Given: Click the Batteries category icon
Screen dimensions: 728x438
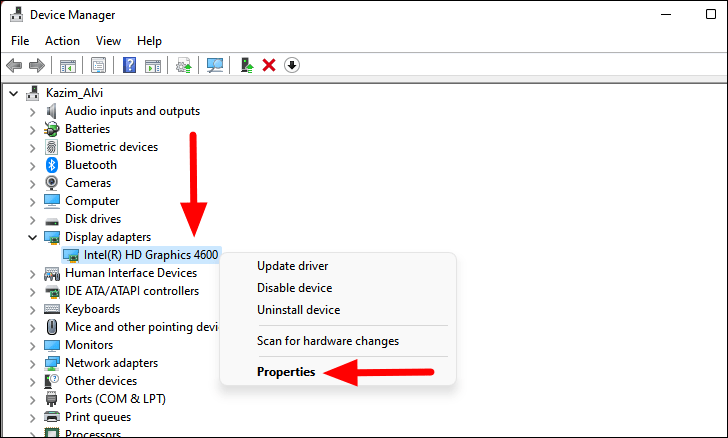Looking at the screenshot, I should 52,129.
